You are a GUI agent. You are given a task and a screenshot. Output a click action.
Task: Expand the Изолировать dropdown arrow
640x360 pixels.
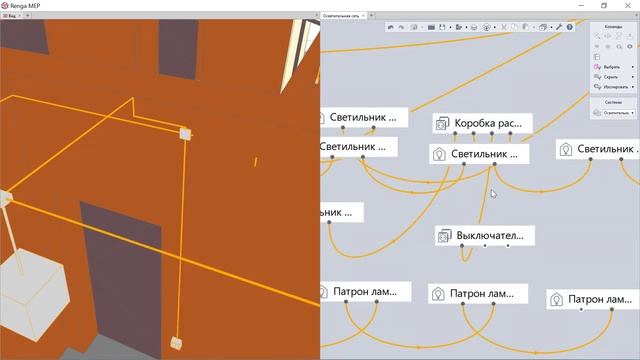pos(633,87)
